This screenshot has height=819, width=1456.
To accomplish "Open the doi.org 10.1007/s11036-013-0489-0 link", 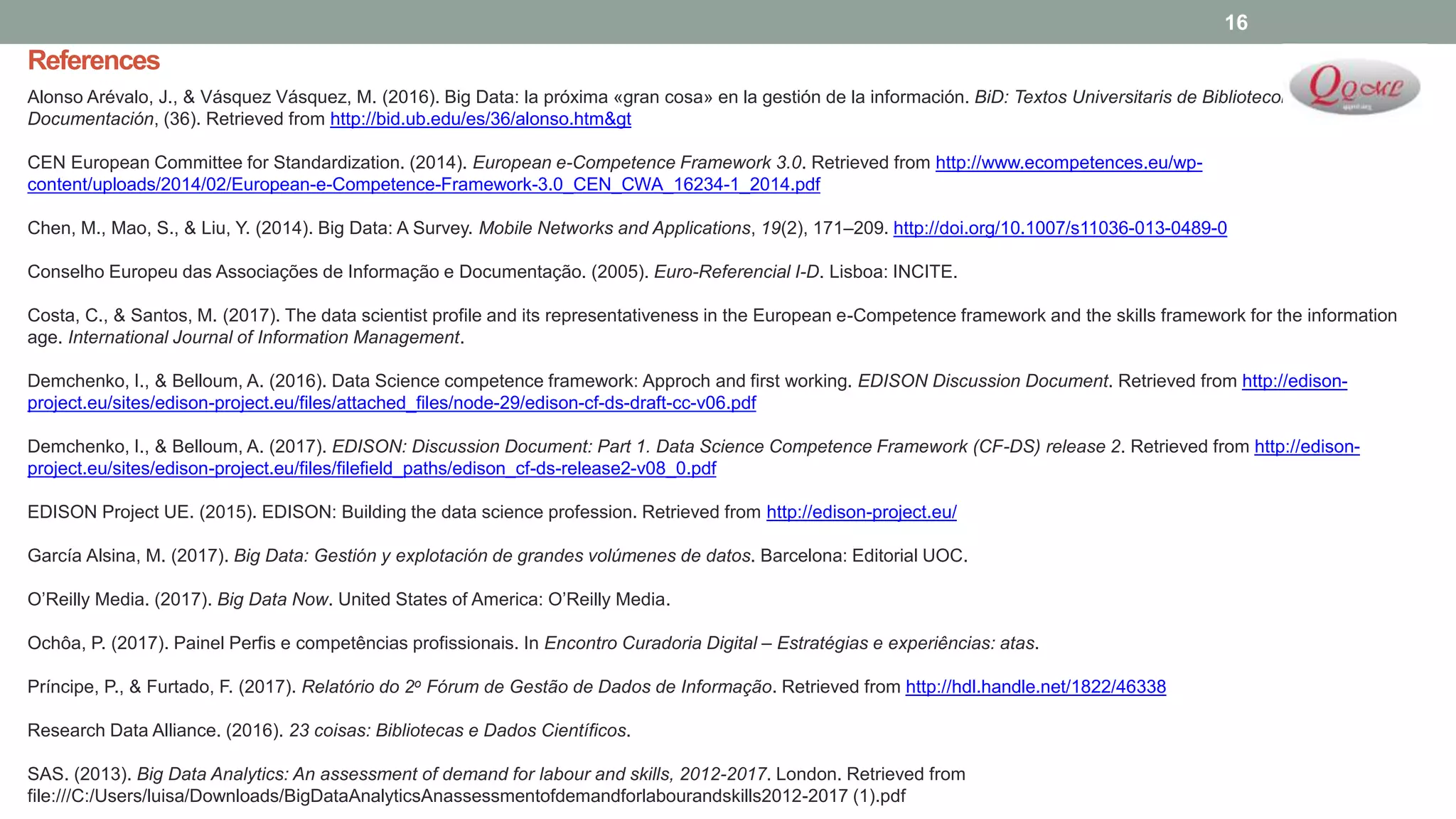I will 1060,228.
